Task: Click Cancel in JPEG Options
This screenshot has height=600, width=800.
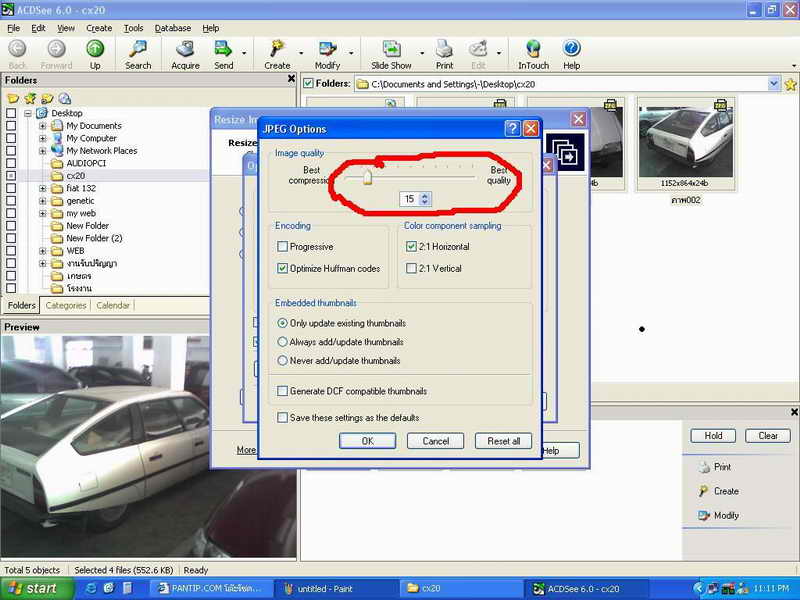Action: [x=435, y=441]
